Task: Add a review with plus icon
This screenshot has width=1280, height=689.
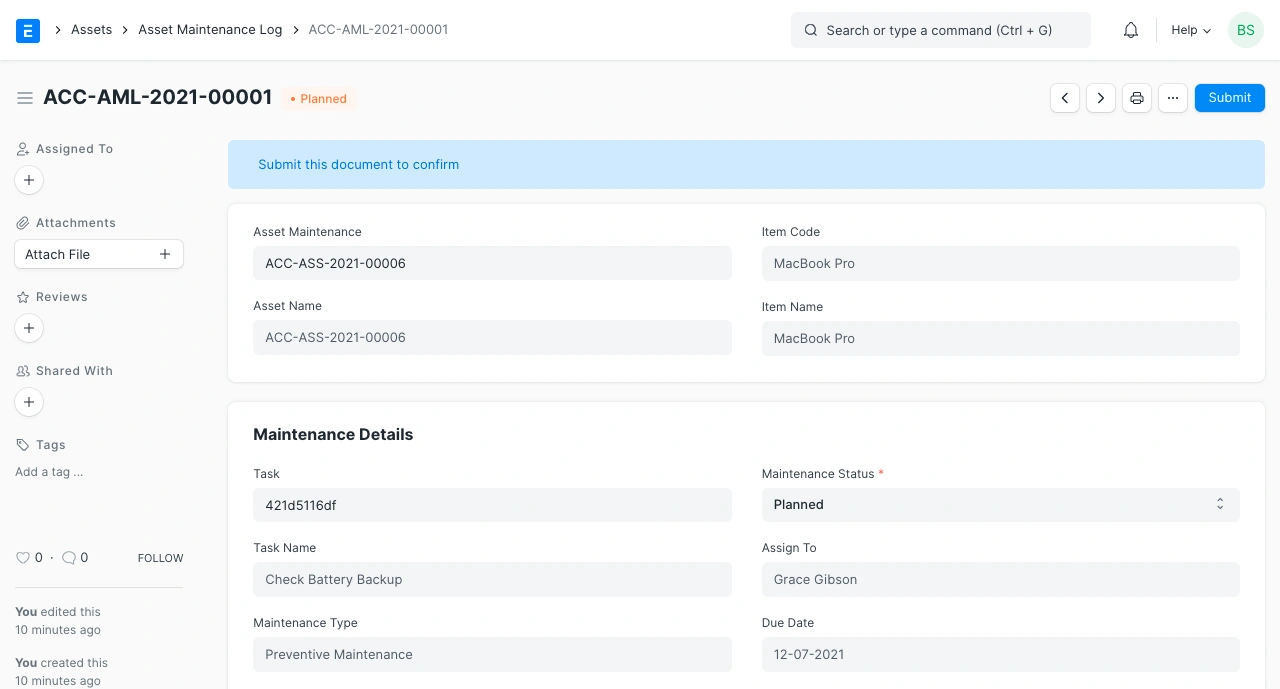Action: (29, 328)
